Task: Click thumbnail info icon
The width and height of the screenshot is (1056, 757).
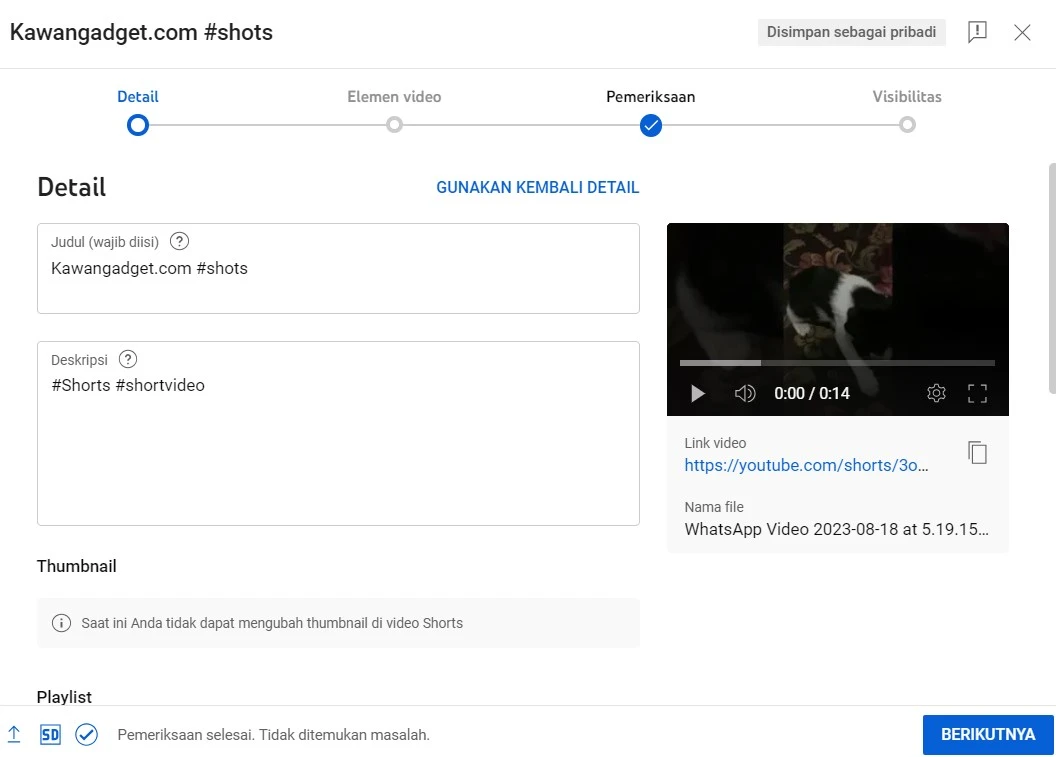Action: point(61,623)
